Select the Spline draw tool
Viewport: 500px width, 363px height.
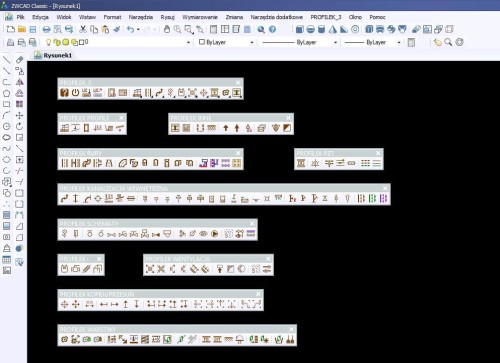pos(6,149)
